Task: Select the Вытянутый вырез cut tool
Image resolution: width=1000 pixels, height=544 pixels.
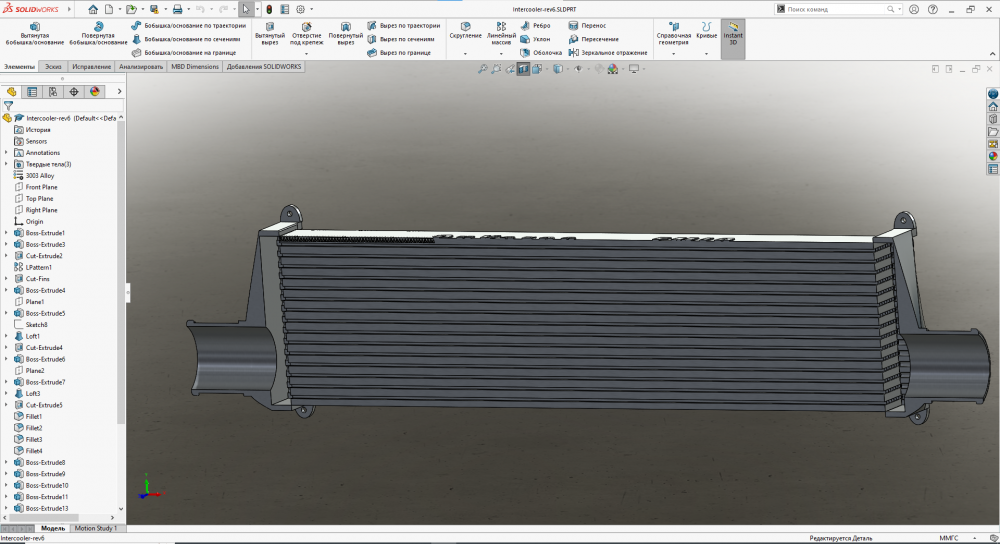Action: [x=270, y=32]
